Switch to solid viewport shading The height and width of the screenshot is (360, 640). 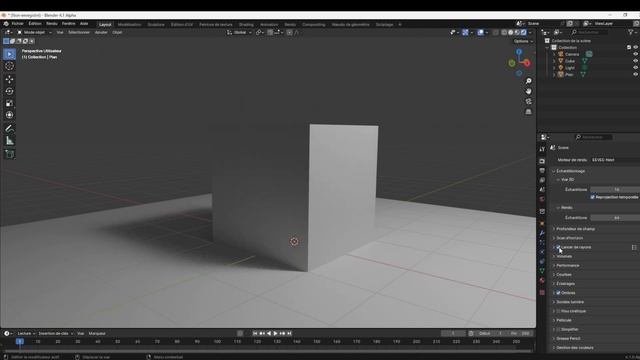511,32
